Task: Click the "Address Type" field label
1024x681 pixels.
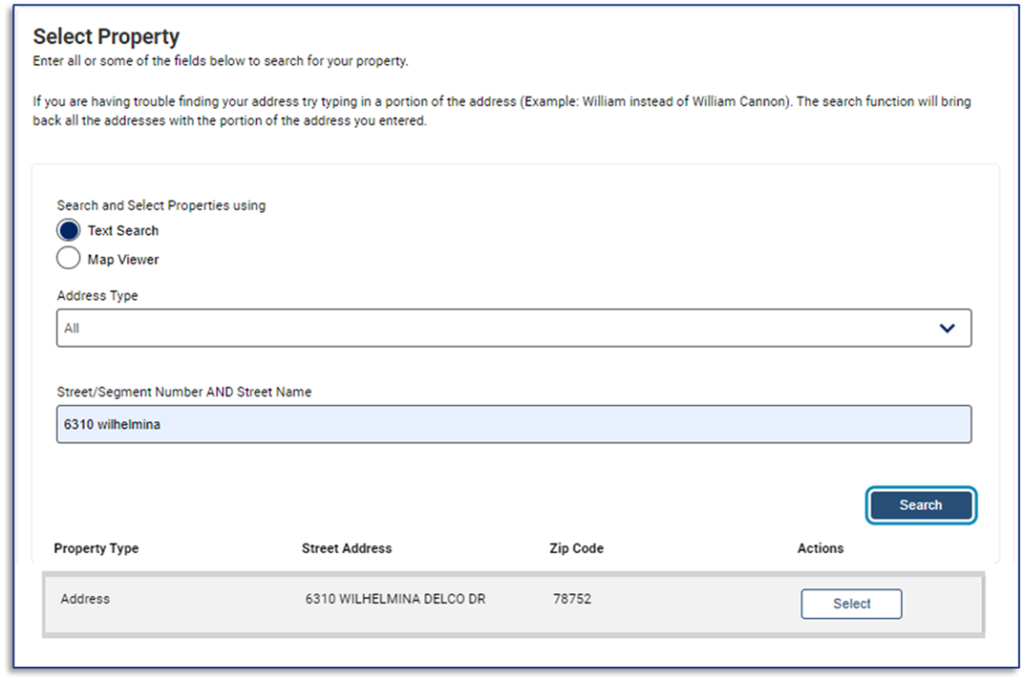Action: [x=97, y=296]
